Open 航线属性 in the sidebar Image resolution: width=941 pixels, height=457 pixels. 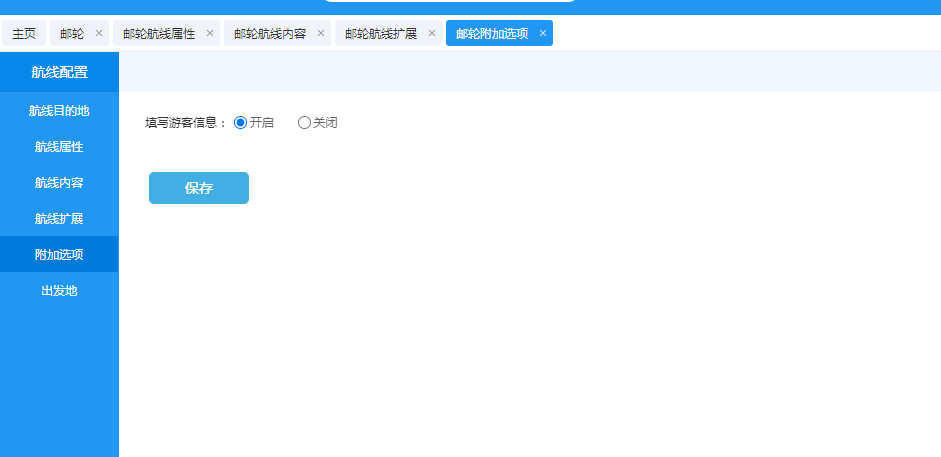(59, 146)
